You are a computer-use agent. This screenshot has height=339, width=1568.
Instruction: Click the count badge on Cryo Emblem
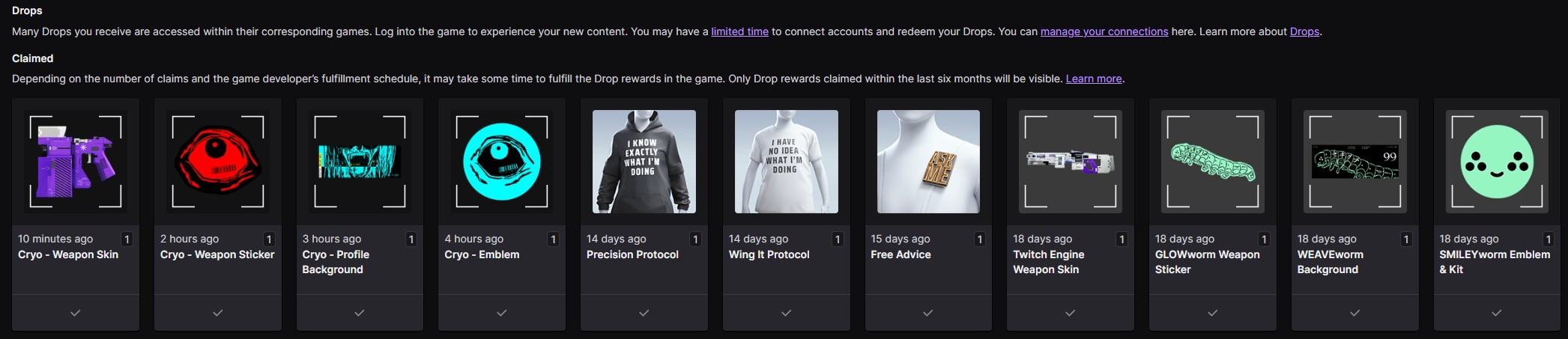[x=553, y=239]
